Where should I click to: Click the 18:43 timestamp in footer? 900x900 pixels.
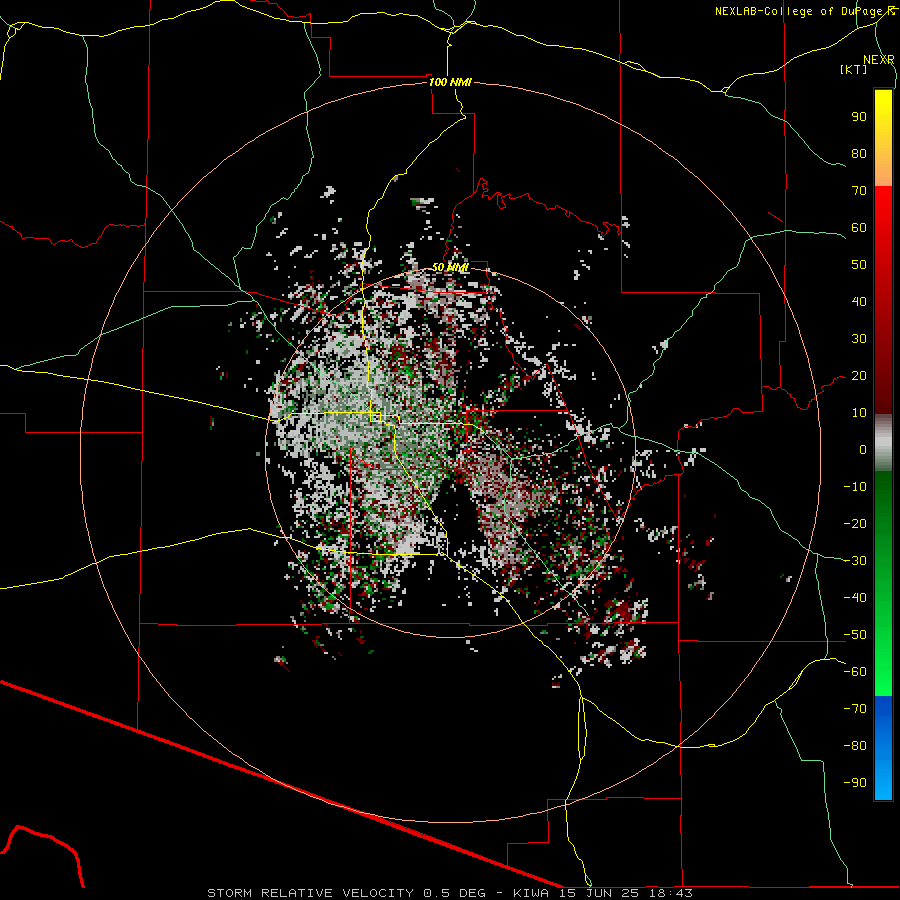coord(671,893)
